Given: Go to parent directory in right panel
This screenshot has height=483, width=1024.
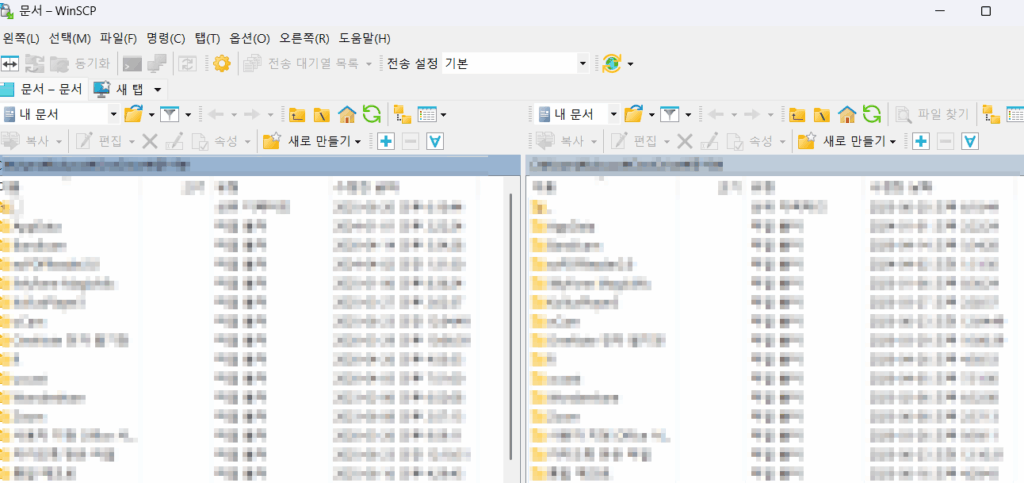Looking at the screenshot, I should tap(797, 115).
